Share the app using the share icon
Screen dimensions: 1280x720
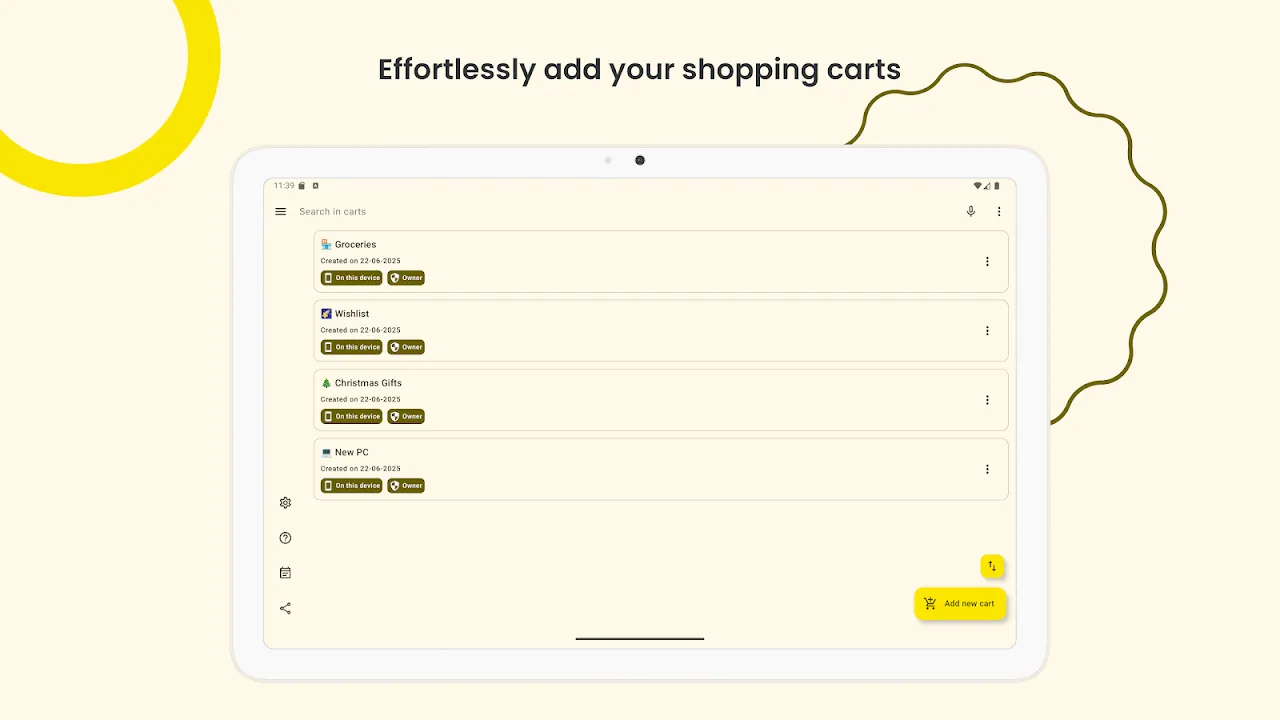coord(285,608)
